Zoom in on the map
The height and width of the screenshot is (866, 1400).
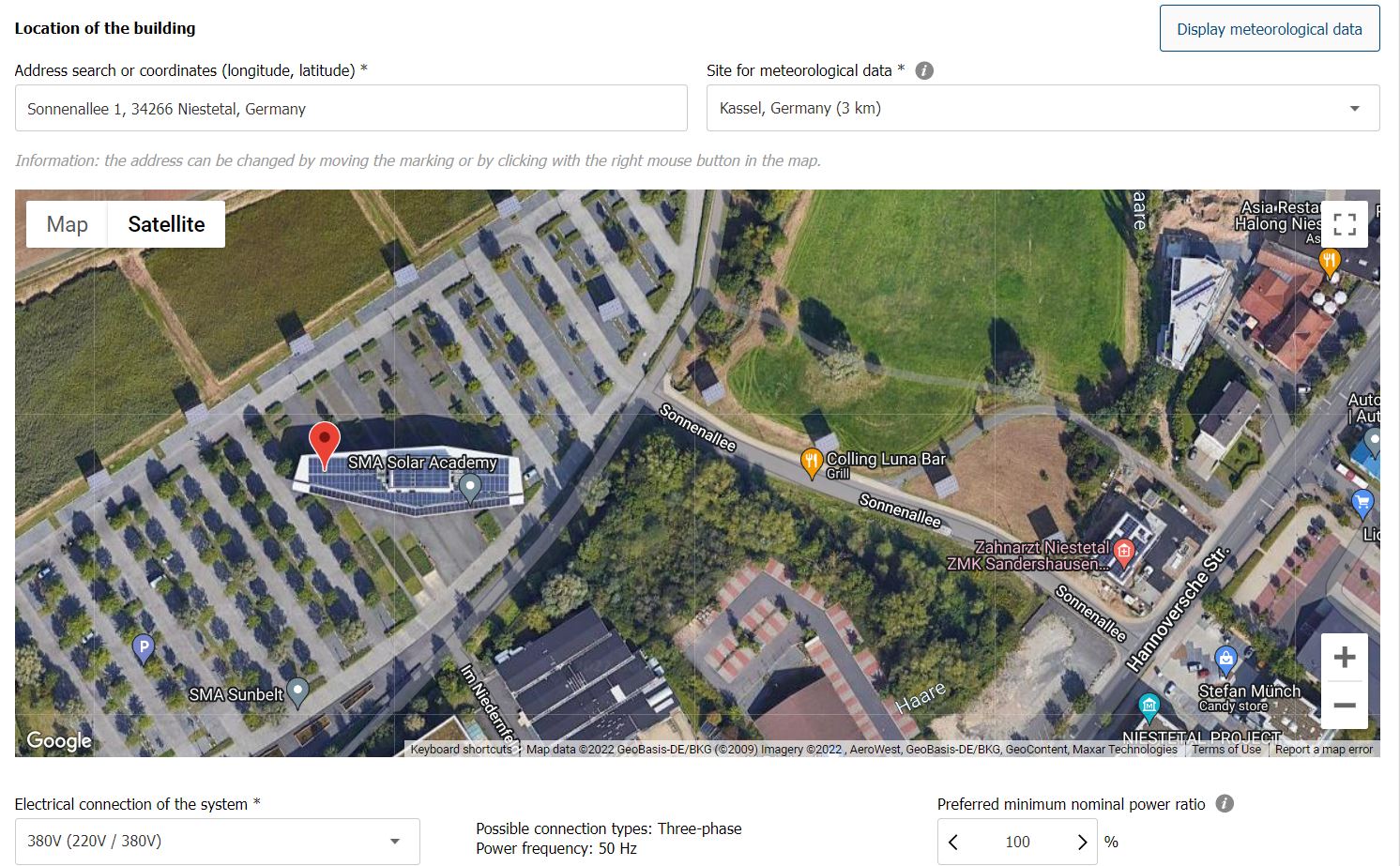pyautogui.click(x=1344, y=657)
